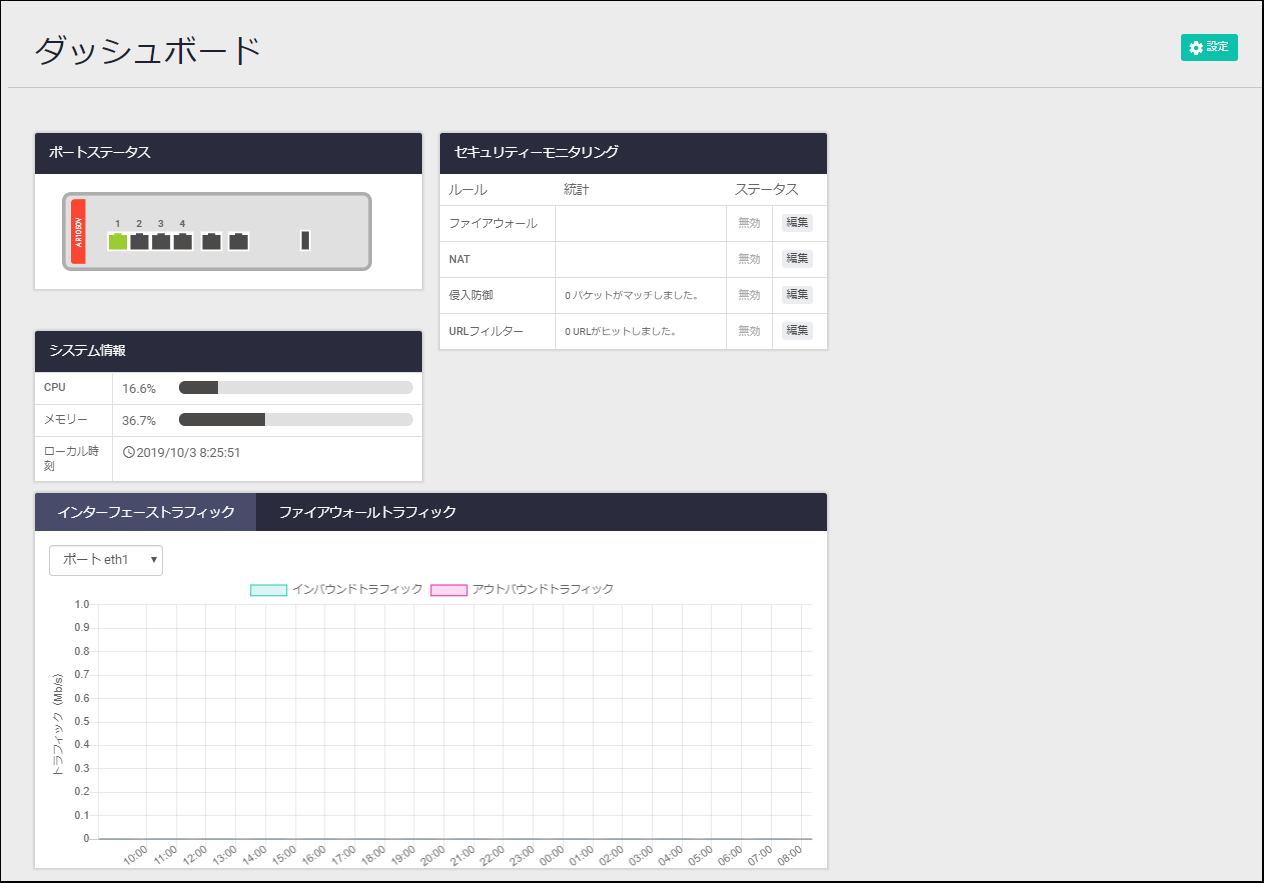The image size is (1264, 883).
Task: Open the 設定 button with gear icon
Action: [1209, 47]
